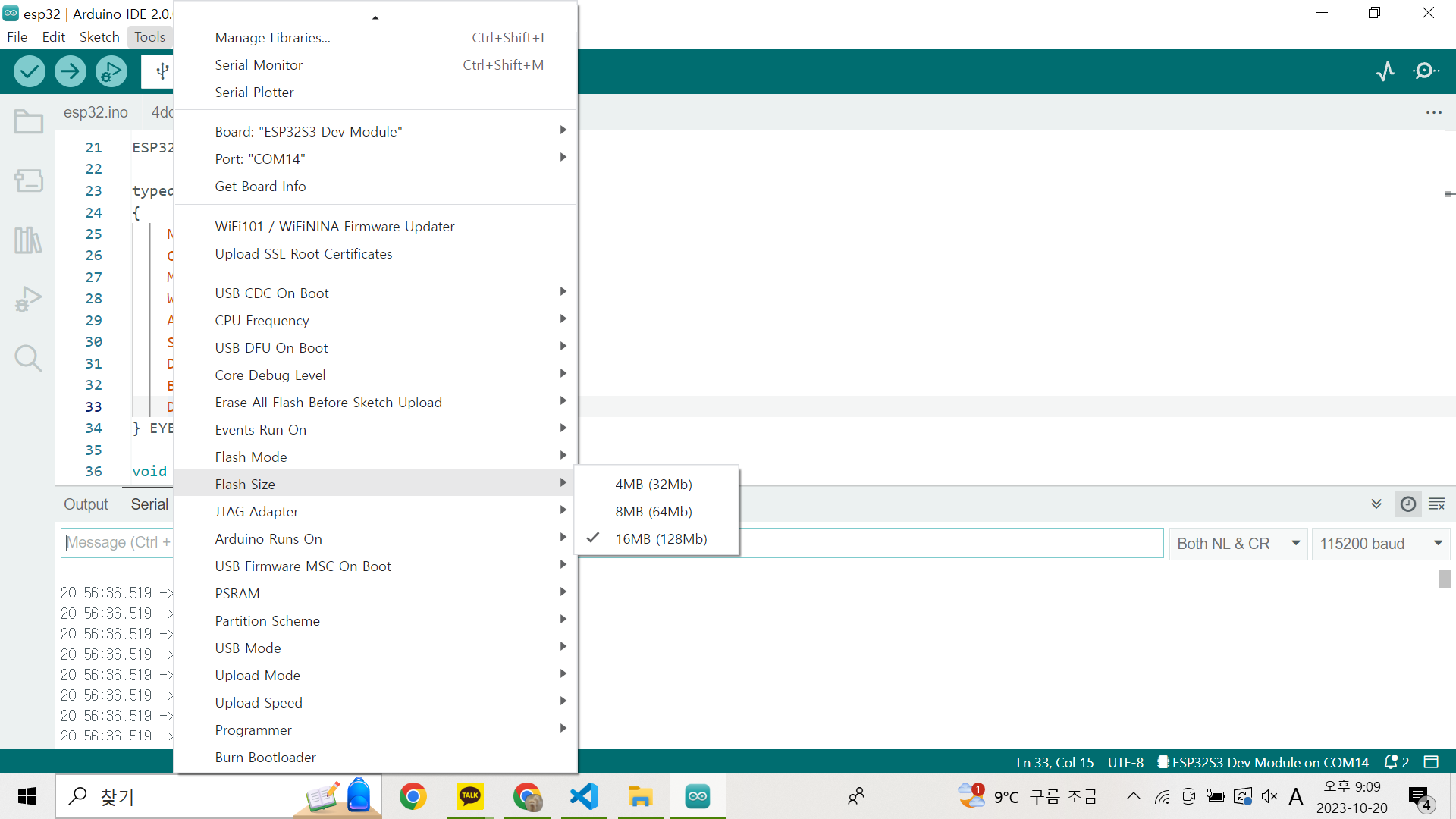Expand the Upload Speed submenu
The image size is (1456, 819).
click(375, 702)
